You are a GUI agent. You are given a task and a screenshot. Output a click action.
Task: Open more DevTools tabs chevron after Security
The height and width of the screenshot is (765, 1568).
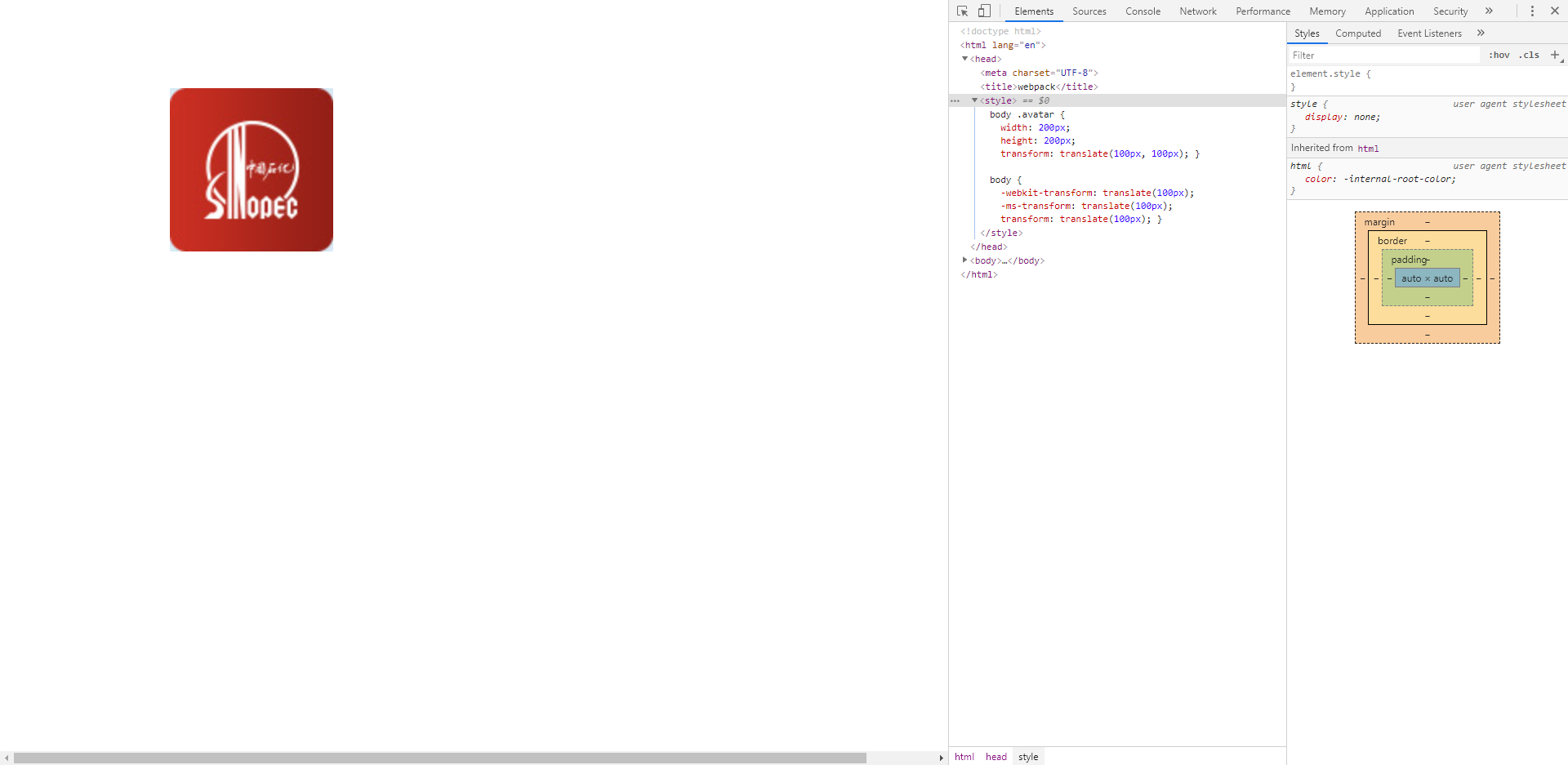[x=1489, y=11]
